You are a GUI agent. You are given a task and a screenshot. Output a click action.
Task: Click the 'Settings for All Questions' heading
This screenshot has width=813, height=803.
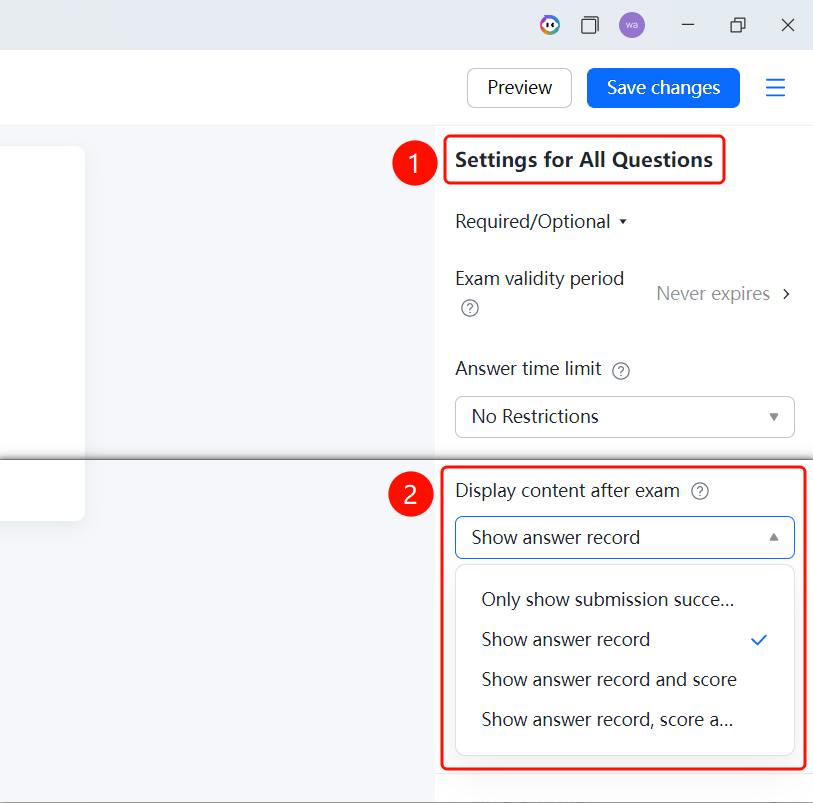click(584, 160)
